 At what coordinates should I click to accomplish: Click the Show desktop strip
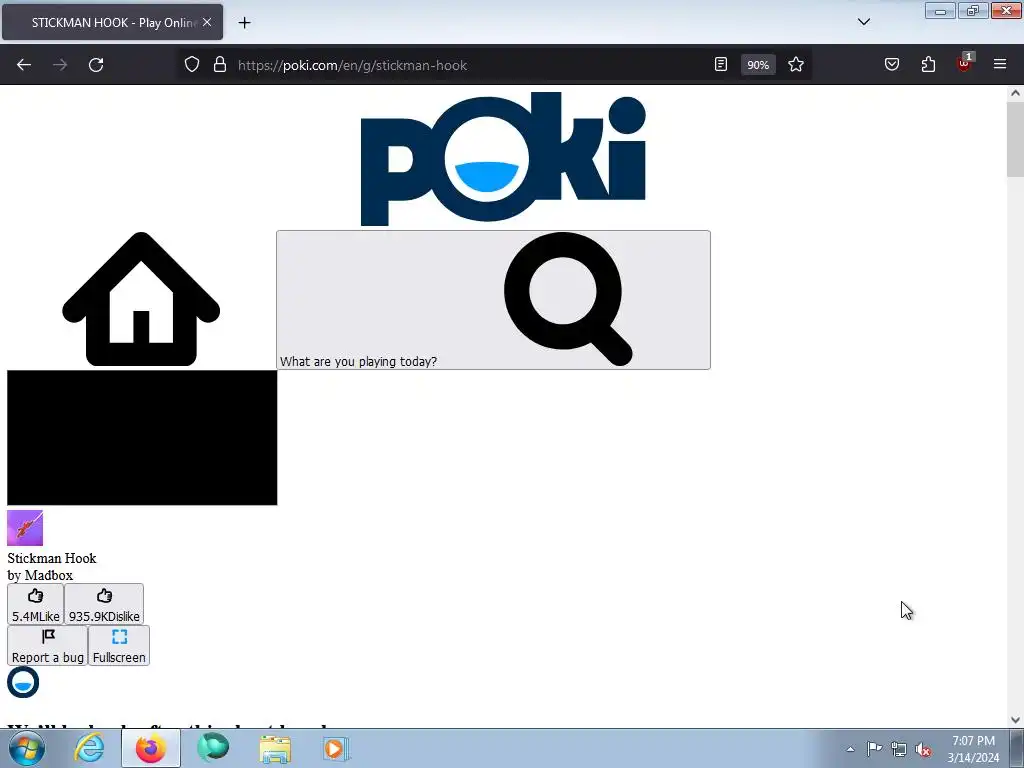1017,748
